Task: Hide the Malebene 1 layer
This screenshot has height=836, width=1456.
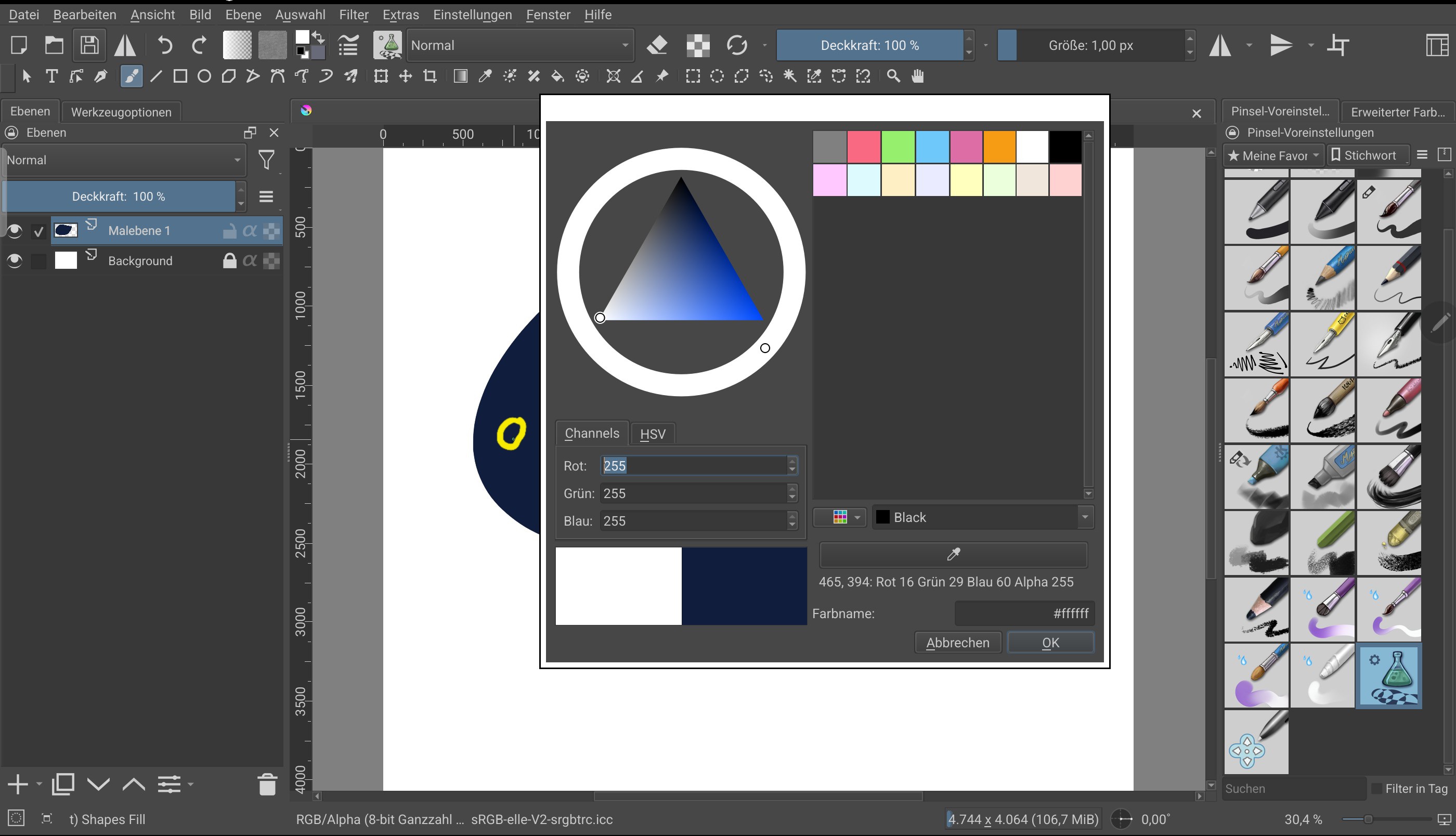Action: 14,231
